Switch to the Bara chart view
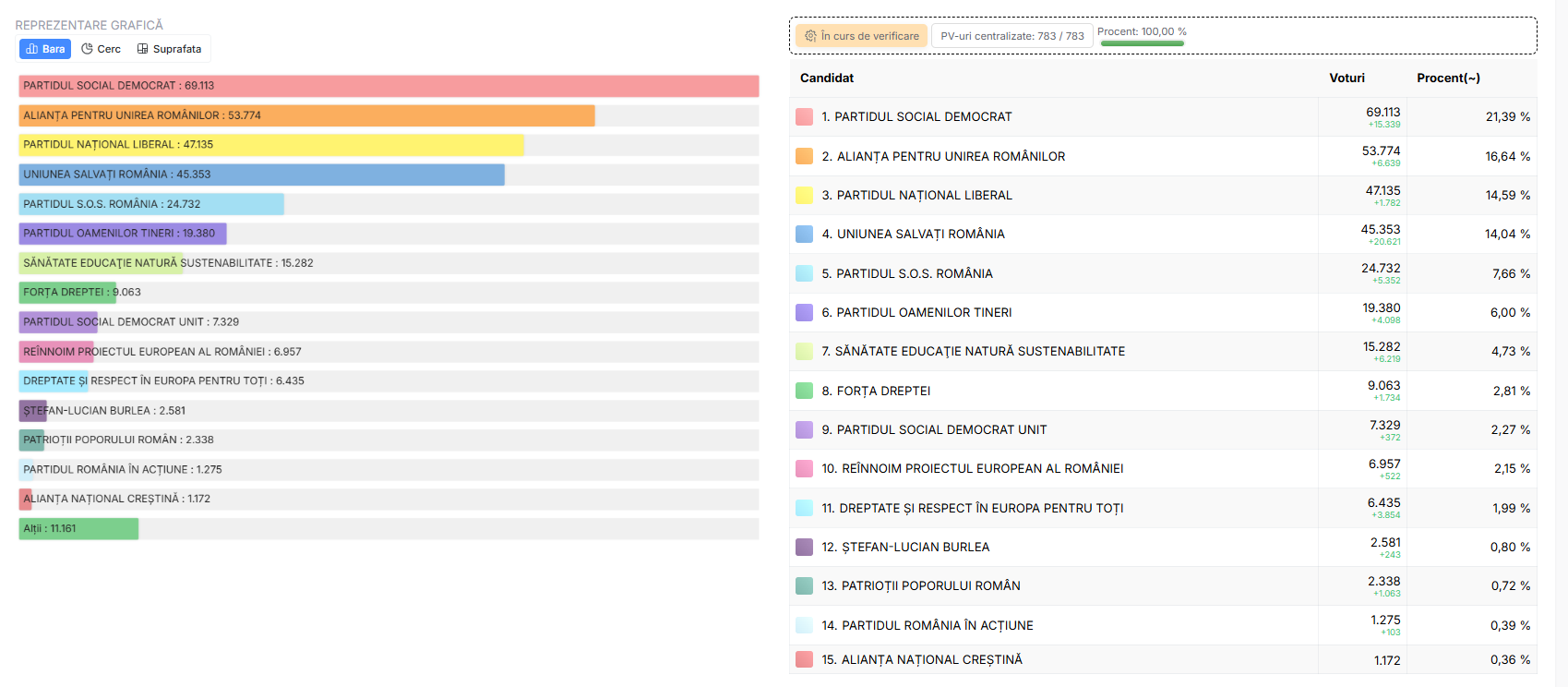Screen dimensions: 1568x687 coord(45,49)
